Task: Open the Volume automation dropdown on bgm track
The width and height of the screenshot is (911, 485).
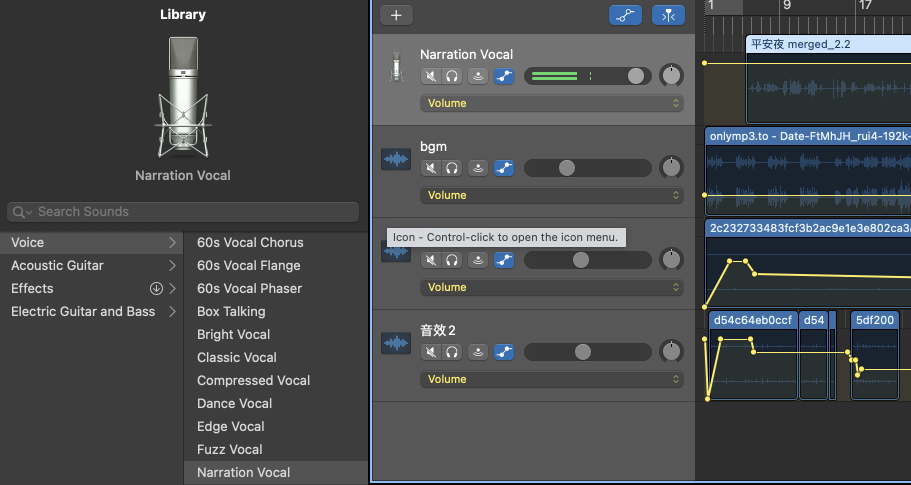Action: (x=551, y=195)
